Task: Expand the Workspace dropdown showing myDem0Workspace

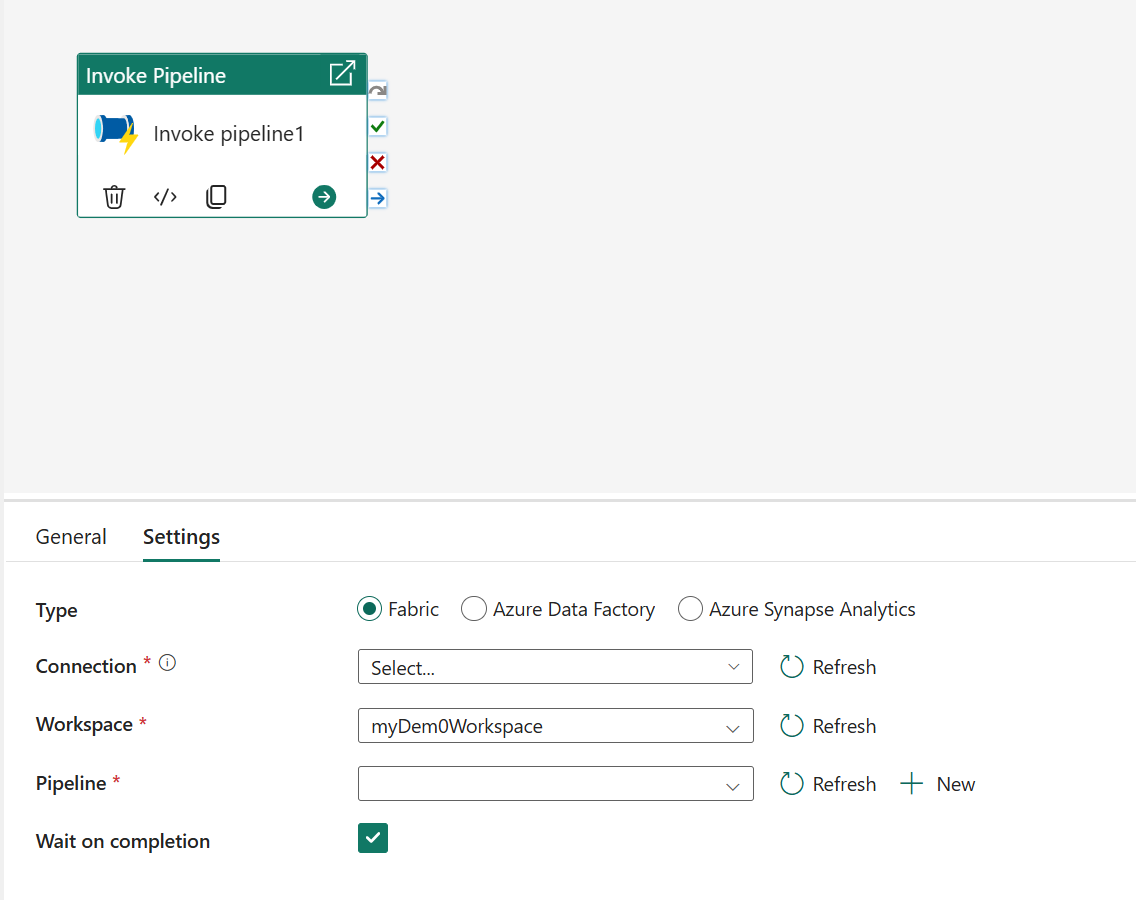Action: [x=555, y=726]
